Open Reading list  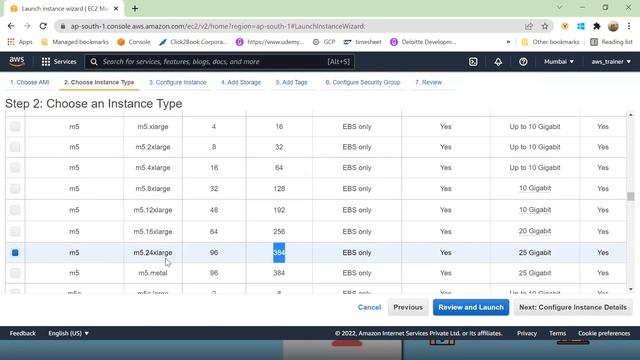point(611,42)
